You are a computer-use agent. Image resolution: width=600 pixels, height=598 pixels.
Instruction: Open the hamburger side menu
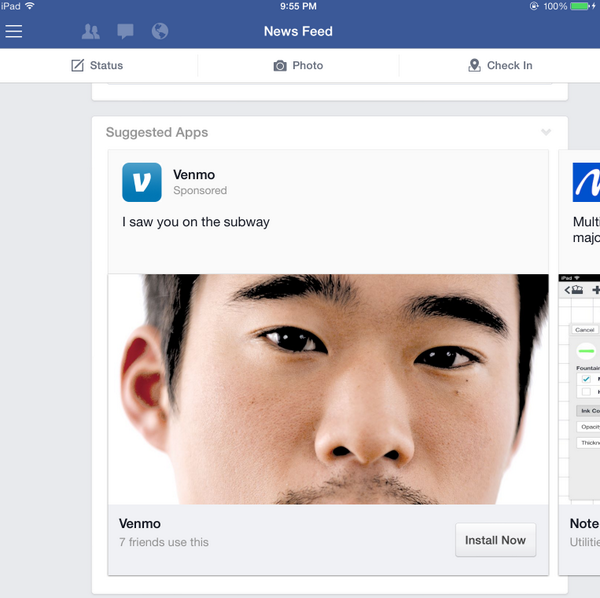[x=14, y=31]
